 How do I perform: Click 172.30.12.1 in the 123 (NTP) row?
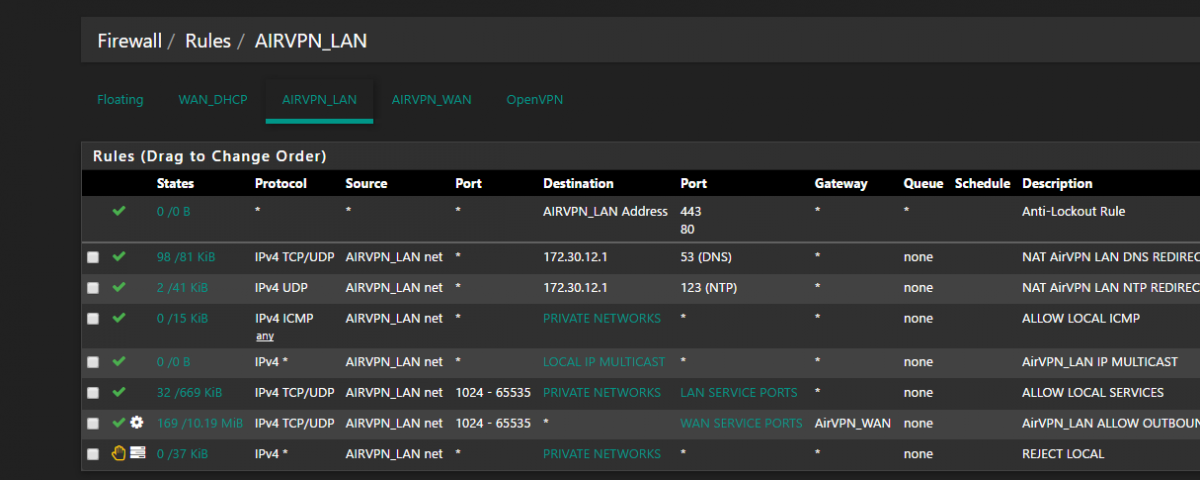tap(575, 288)
